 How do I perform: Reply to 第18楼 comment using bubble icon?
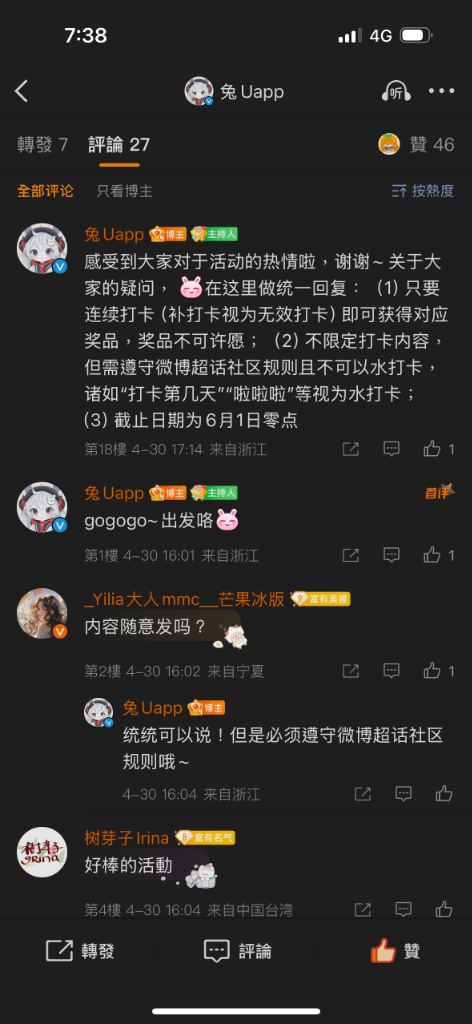click(x=391, y=449)
